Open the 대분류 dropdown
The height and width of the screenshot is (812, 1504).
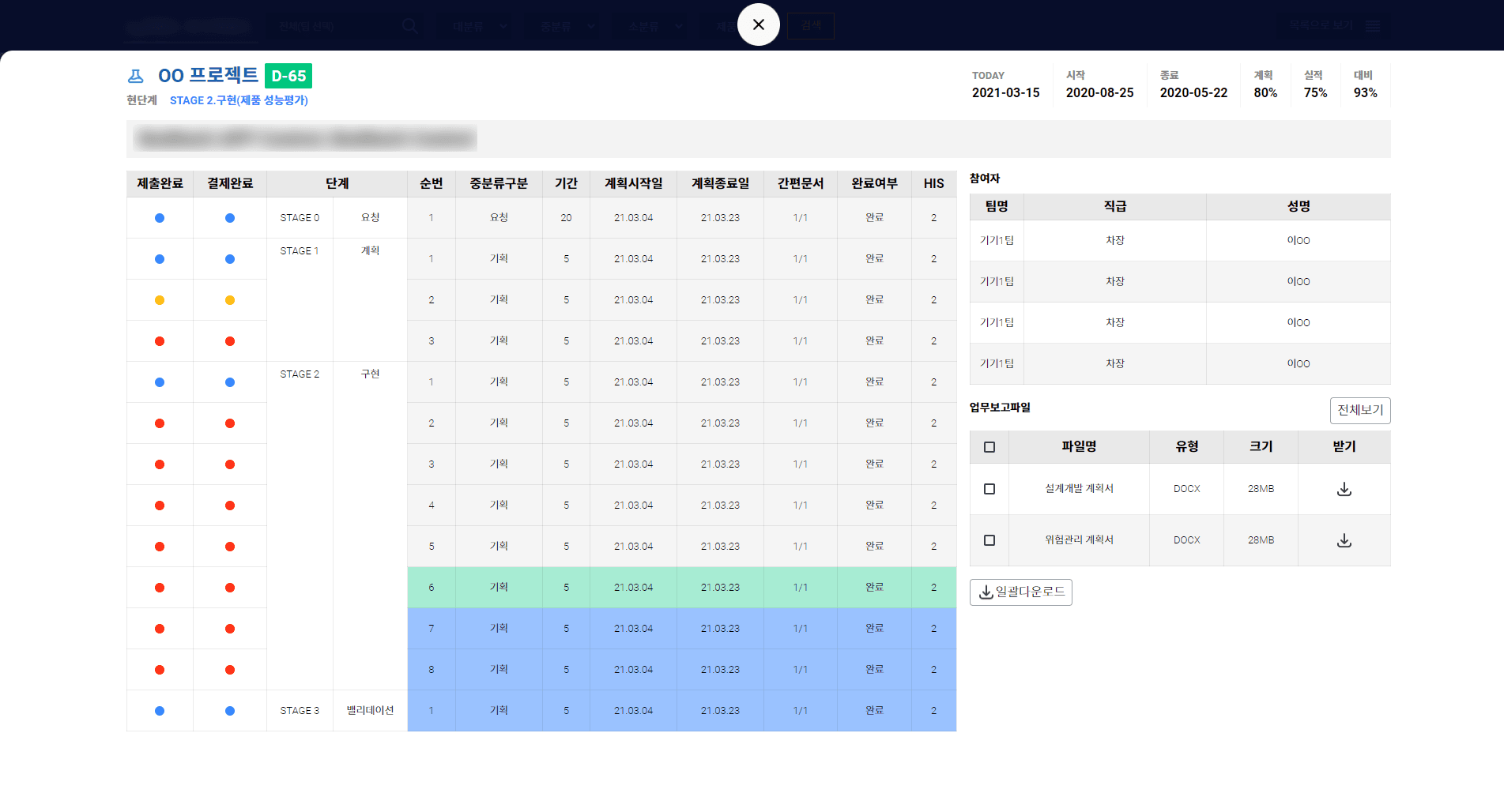(x=480, y=26)
